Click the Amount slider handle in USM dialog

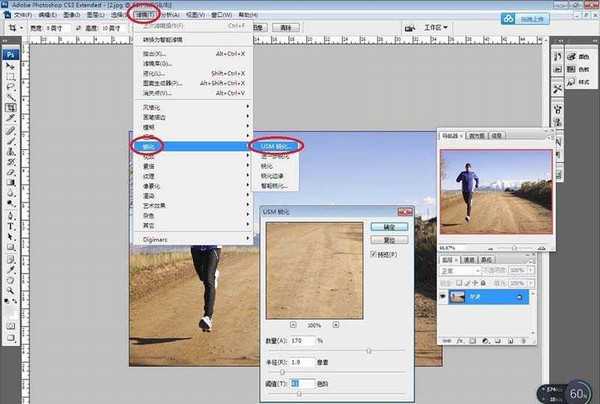pos(369,351)
